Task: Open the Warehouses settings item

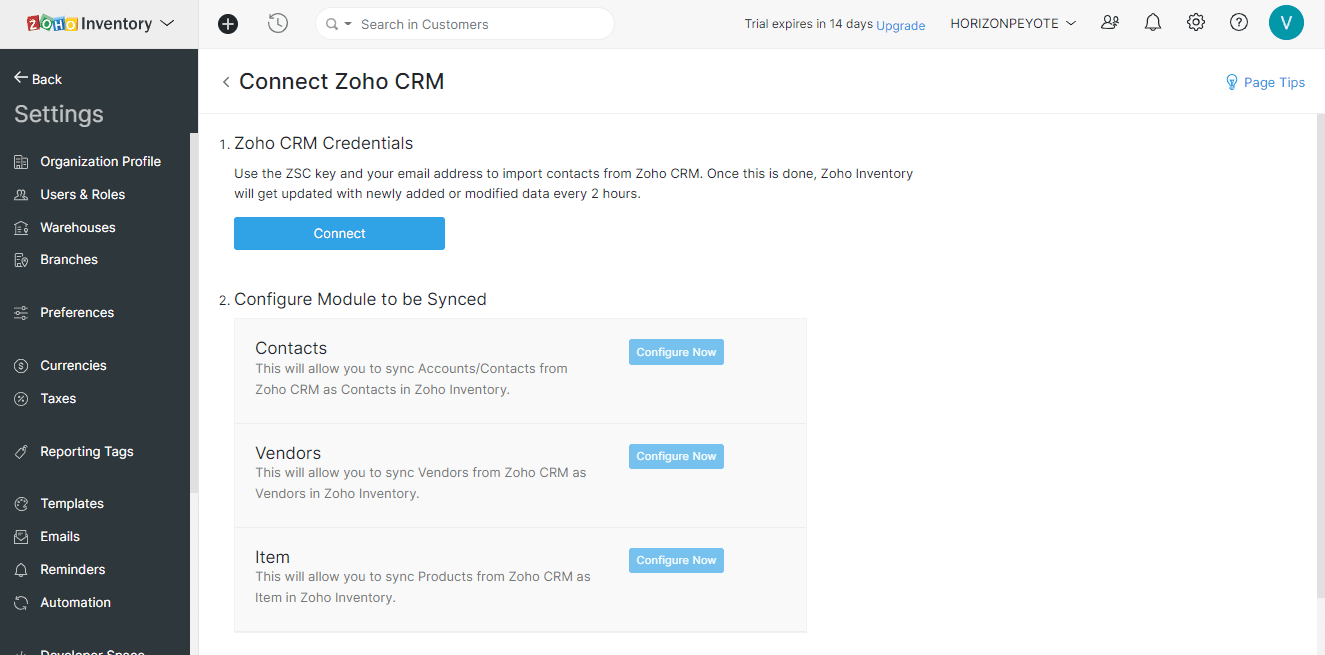Action: point(78,228)
